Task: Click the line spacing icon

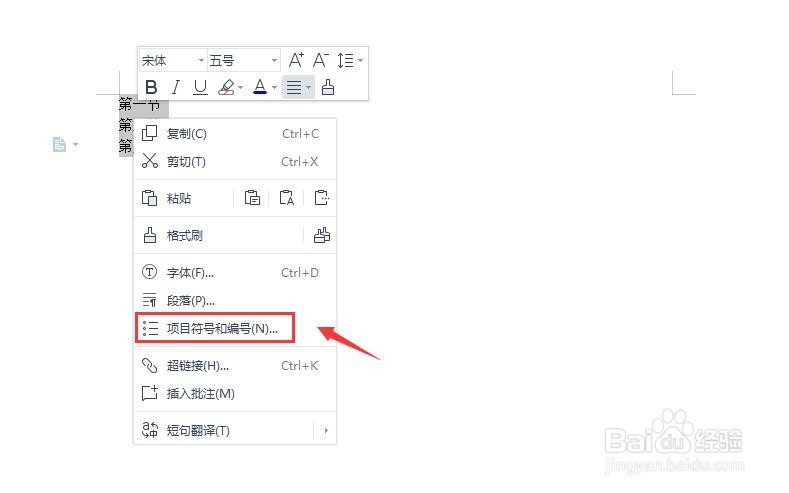Action: (x=345, y=60)
